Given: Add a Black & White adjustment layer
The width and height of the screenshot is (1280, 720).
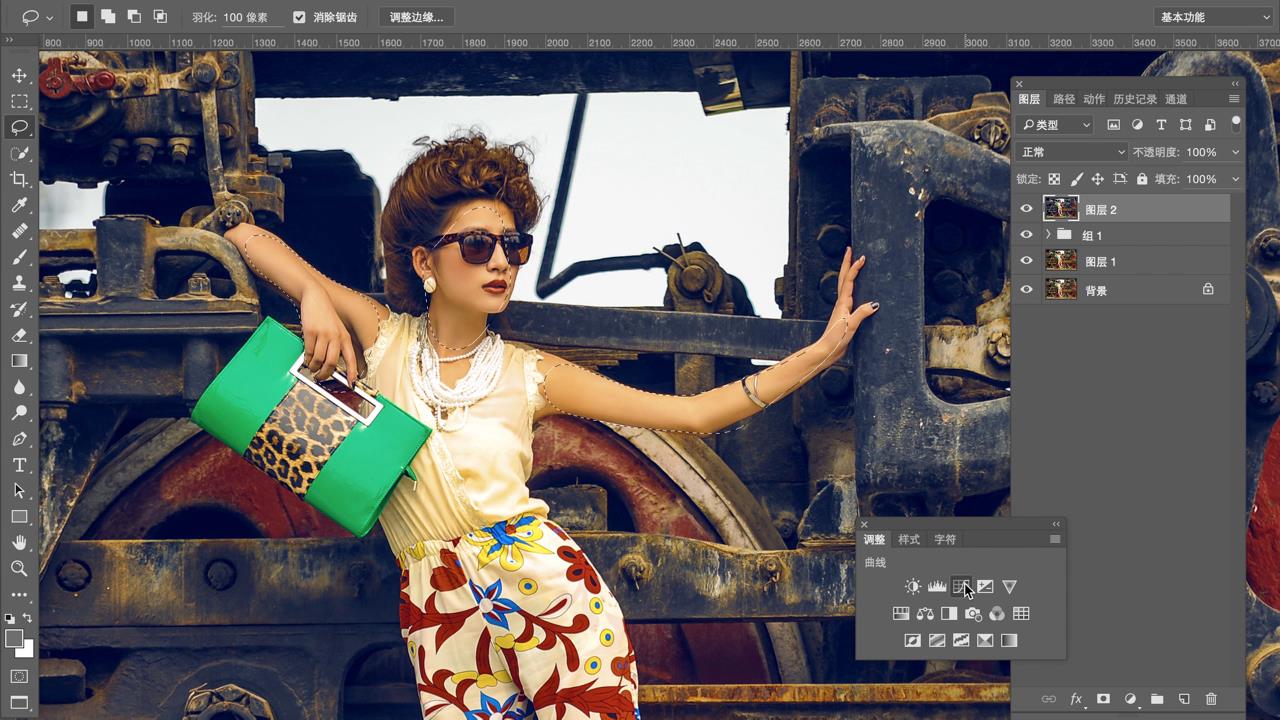Looking at the screenshot, I should click(x=949, y=614).
